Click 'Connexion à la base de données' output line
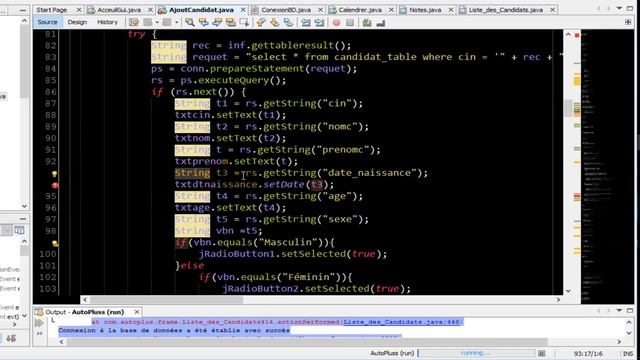Viewport: 640px width, 360px height. click(174, 330)
